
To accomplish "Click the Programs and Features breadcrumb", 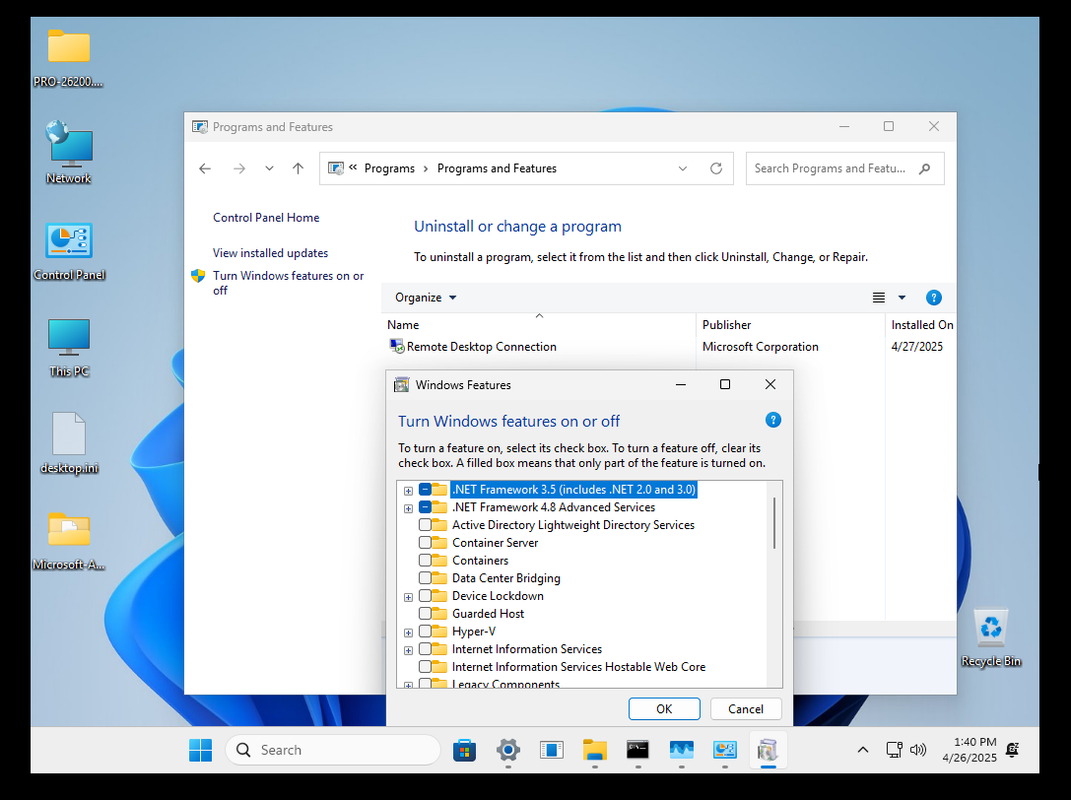I will (497, 169).
